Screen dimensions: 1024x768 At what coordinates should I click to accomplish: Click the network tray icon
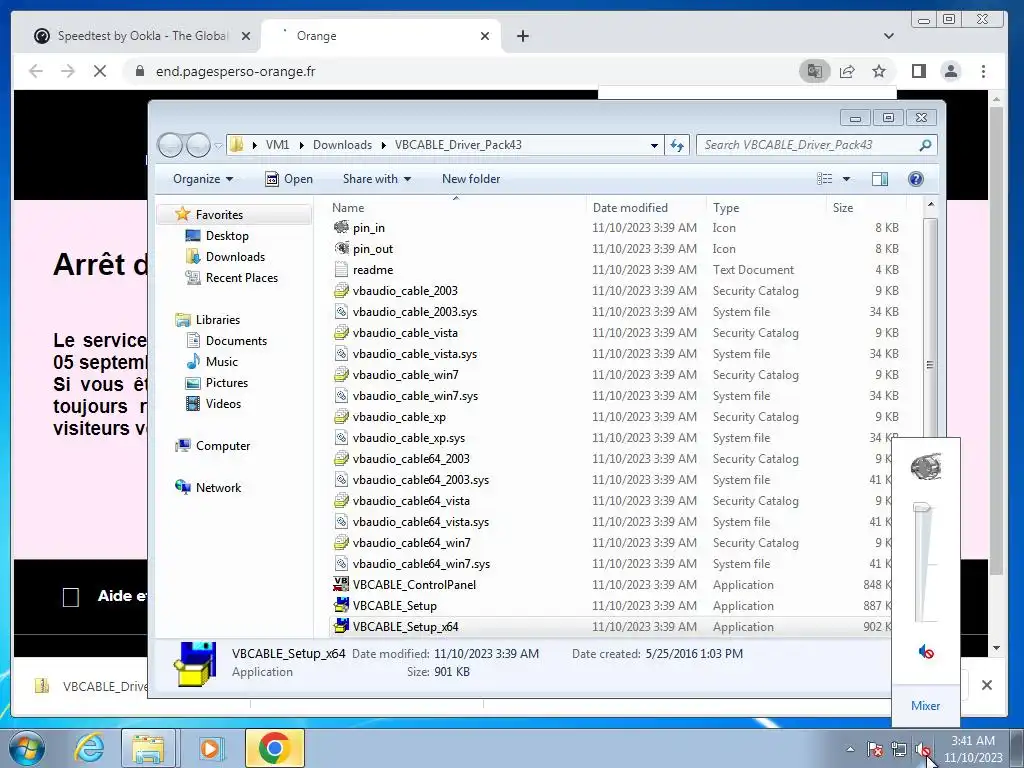pos(899,750)
